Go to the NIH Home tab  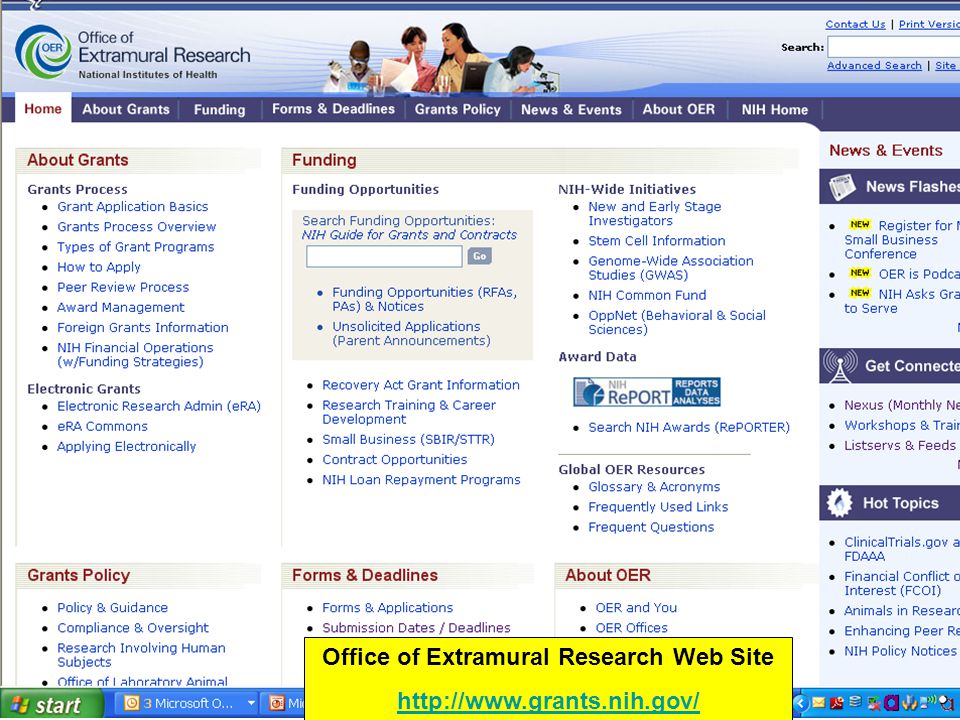774,110
